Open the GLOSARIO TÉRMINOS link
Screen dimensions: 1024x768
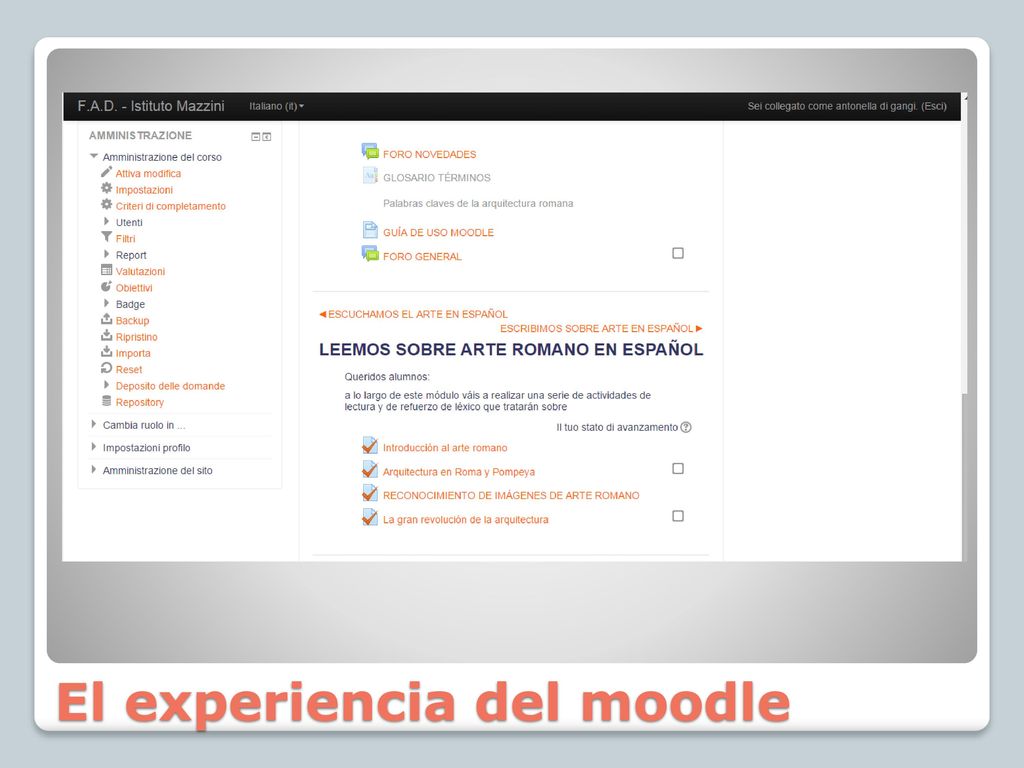pyautogui.click(x=437, y=178)
